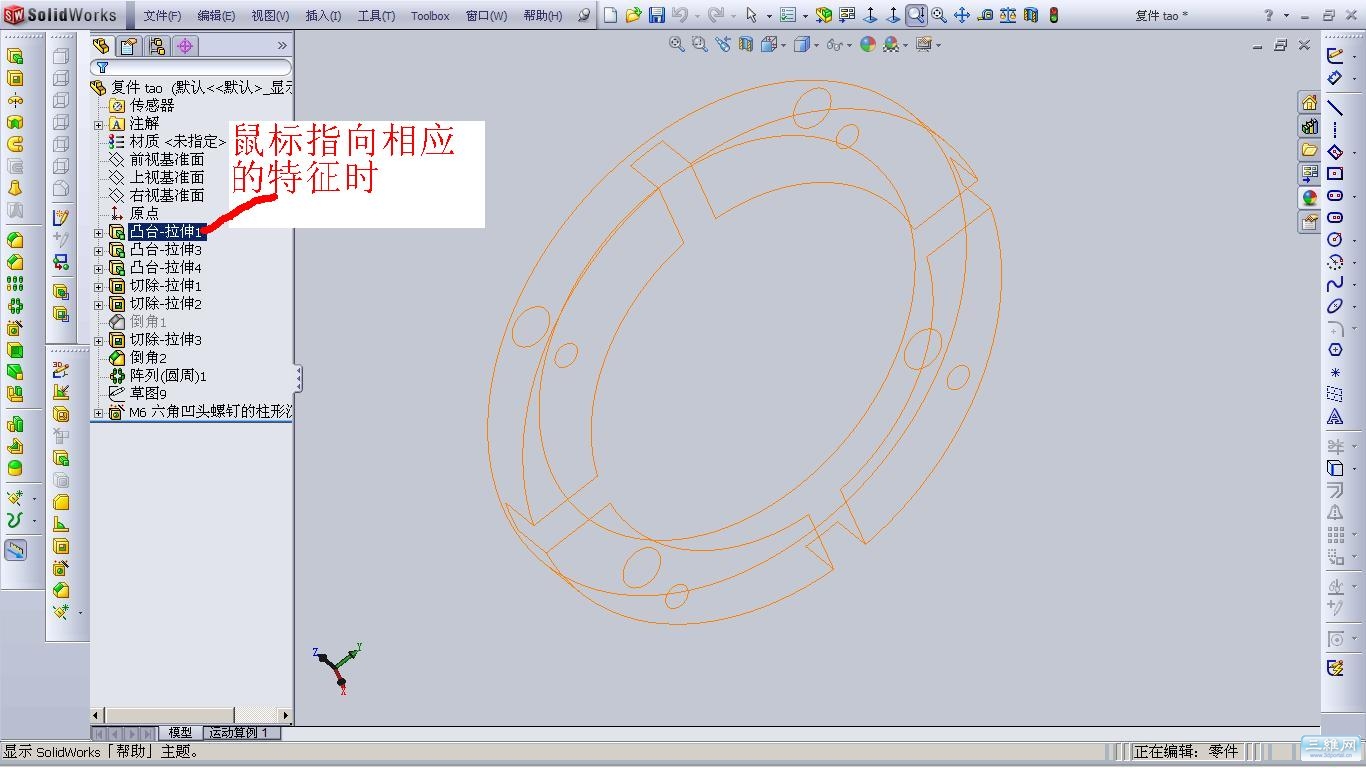Expand the 凸台-拉伸1 feature node
The height and width of the screenshot is (768, 1366).
(x=98, y=232)
